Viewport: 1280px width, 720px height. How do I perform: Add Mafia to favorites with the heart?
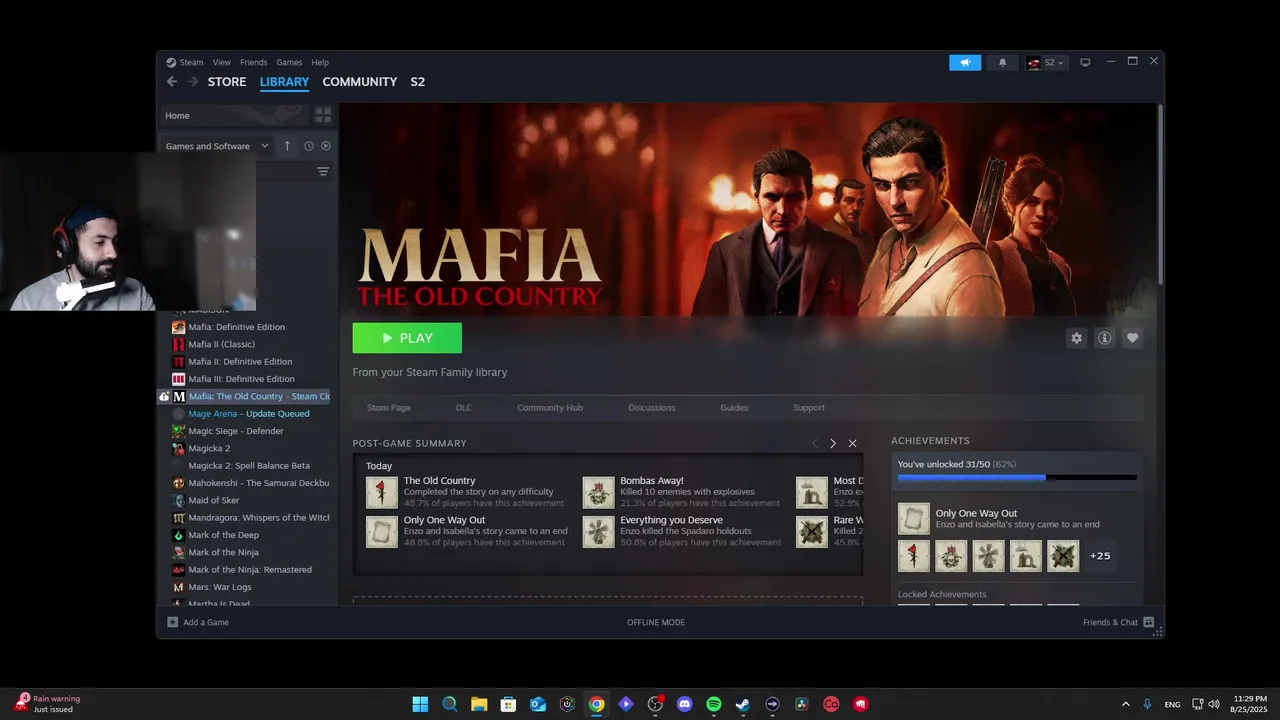(x=1132, y=338)
